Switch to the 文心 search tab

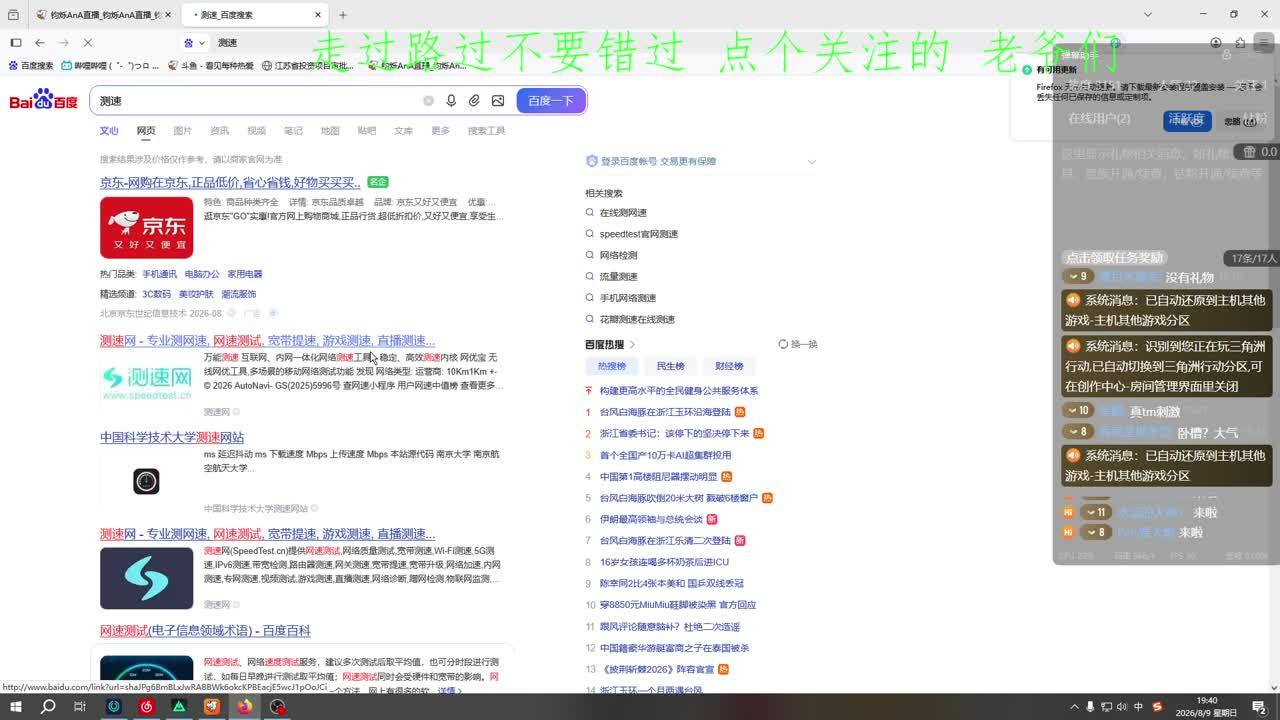tap(109, 131)
